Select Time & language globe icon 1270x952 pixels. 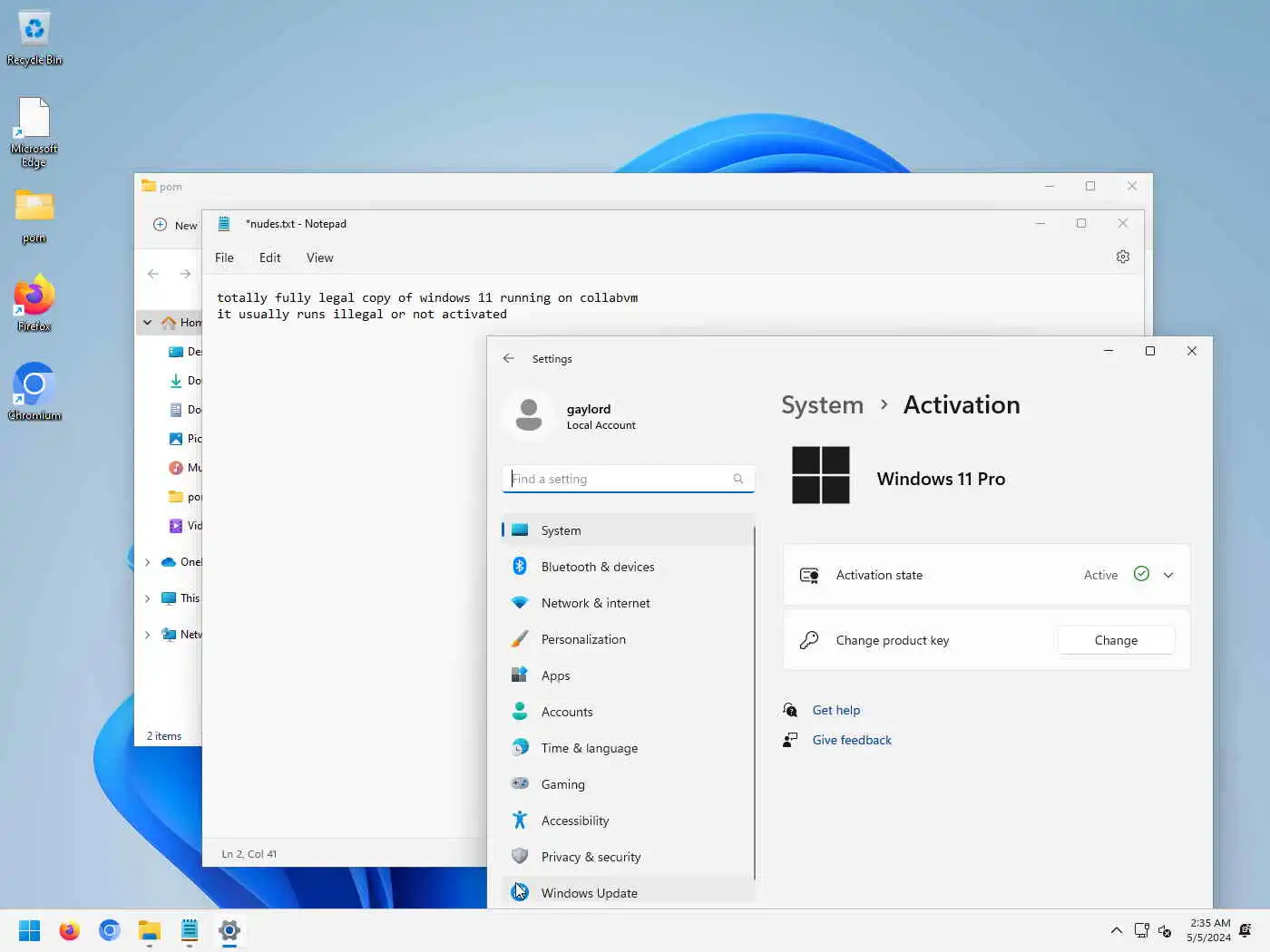(x=520, y=748)
